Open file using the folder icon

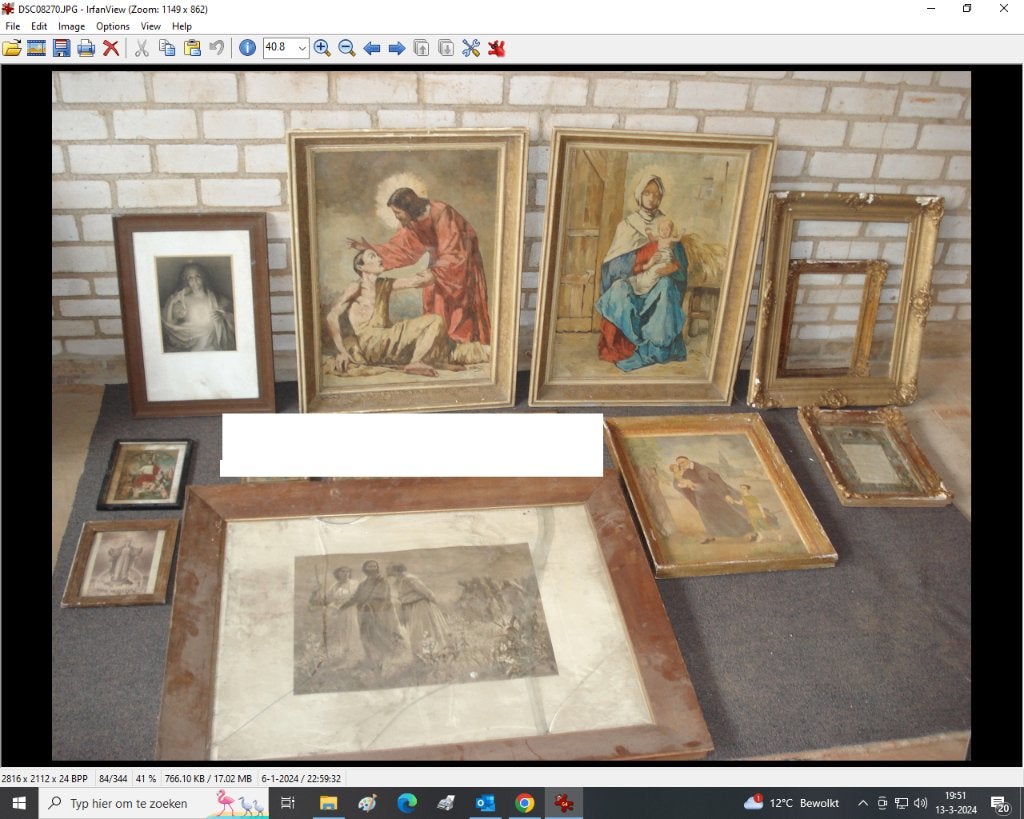coord(12,48)
